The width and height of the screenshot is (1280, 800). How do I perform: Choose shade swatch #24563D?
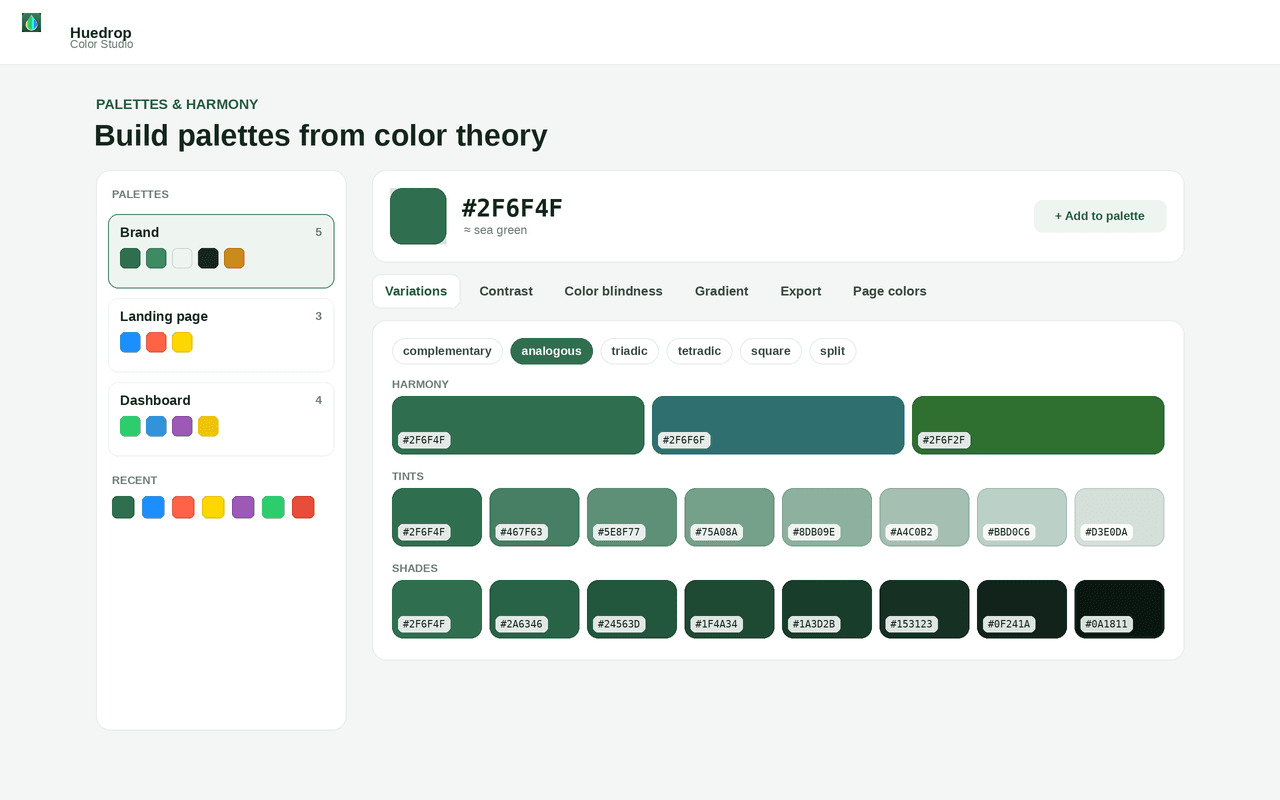point(632,609)
